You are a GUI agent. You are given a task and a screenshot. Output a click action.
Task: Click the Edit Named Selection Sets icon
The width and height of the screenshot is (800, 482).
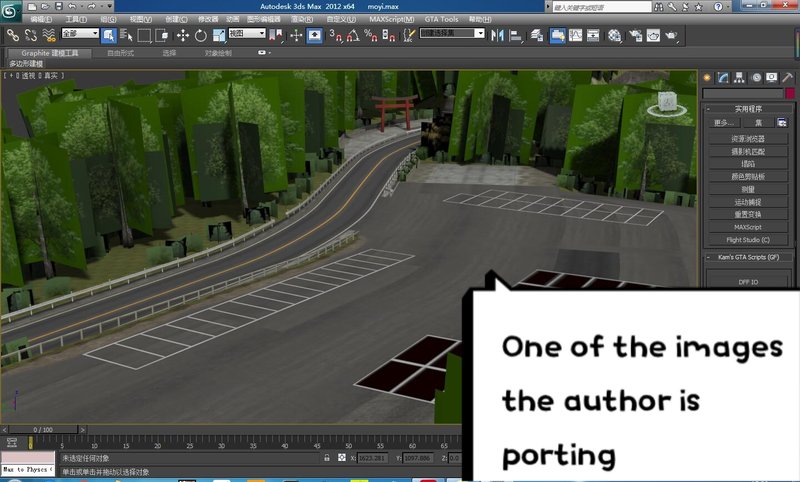click(409, 35)
